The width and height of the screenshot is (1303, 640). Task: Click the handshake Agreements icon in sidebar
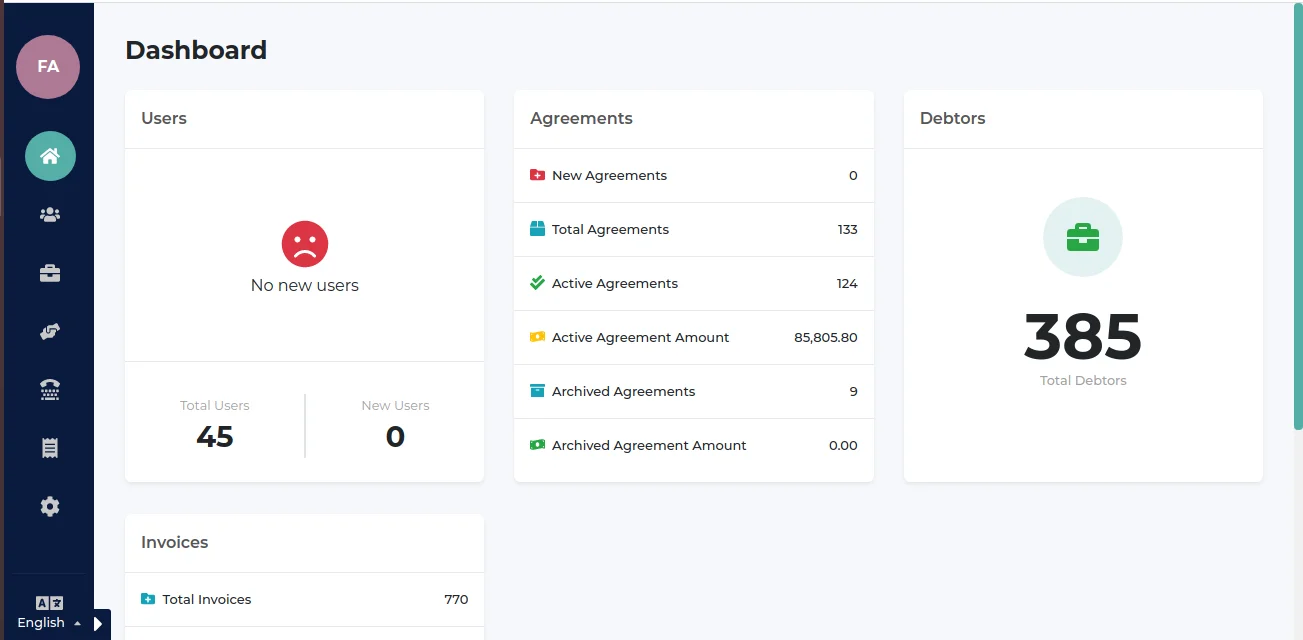point(48,331)
